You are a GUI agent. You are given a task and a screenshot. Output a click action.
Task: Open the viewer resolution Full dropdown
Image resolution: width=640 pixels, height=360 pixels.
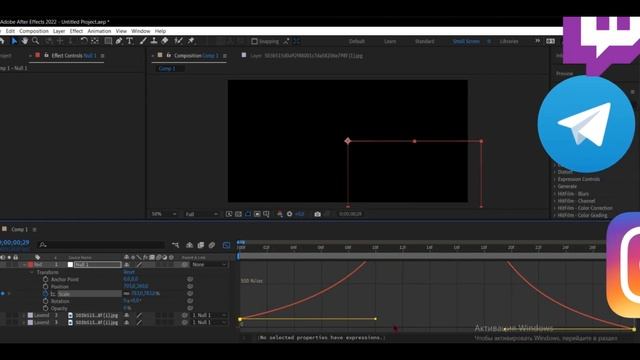tap(202, 214)
